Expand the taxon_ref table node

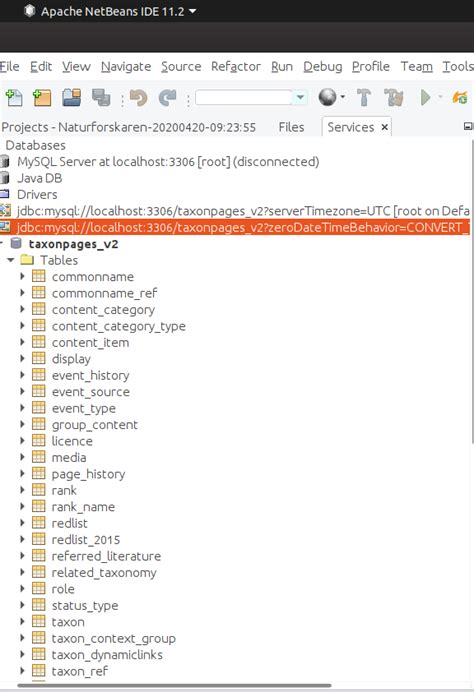(22, 671)
